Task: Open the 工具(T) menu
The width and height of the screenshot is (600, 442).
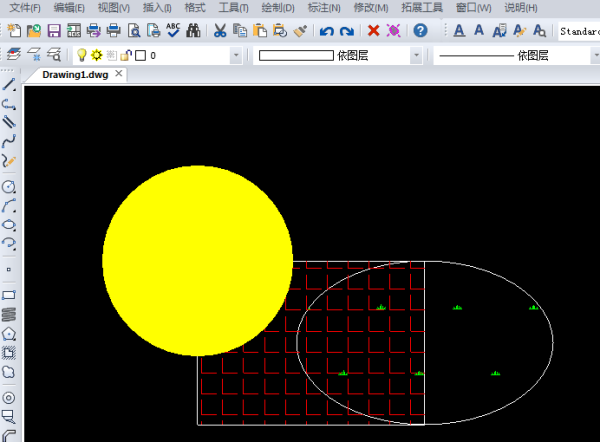Action: click(x=233, y=8)
